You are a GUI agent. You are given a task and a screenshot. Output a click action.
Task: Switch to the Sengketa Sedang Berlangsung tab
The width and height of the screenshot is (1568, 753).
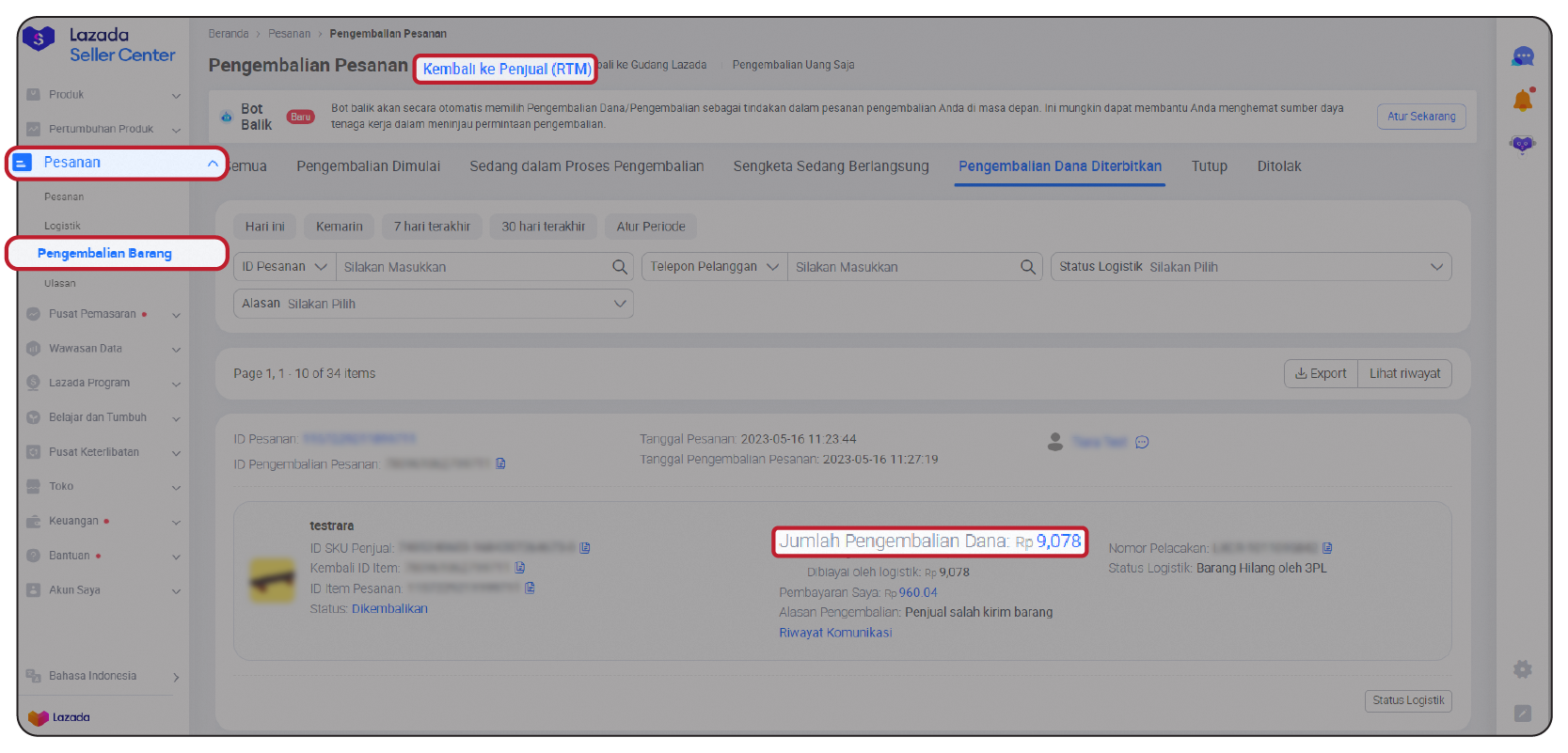(x=831, y=166)
